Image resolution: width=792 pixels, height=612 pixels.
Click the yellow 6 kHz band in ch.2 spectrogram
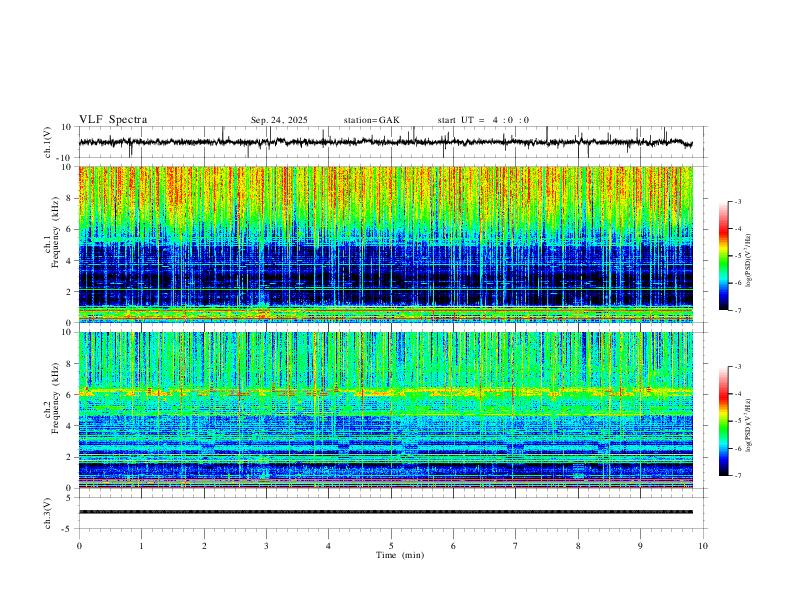pos(386,391)
